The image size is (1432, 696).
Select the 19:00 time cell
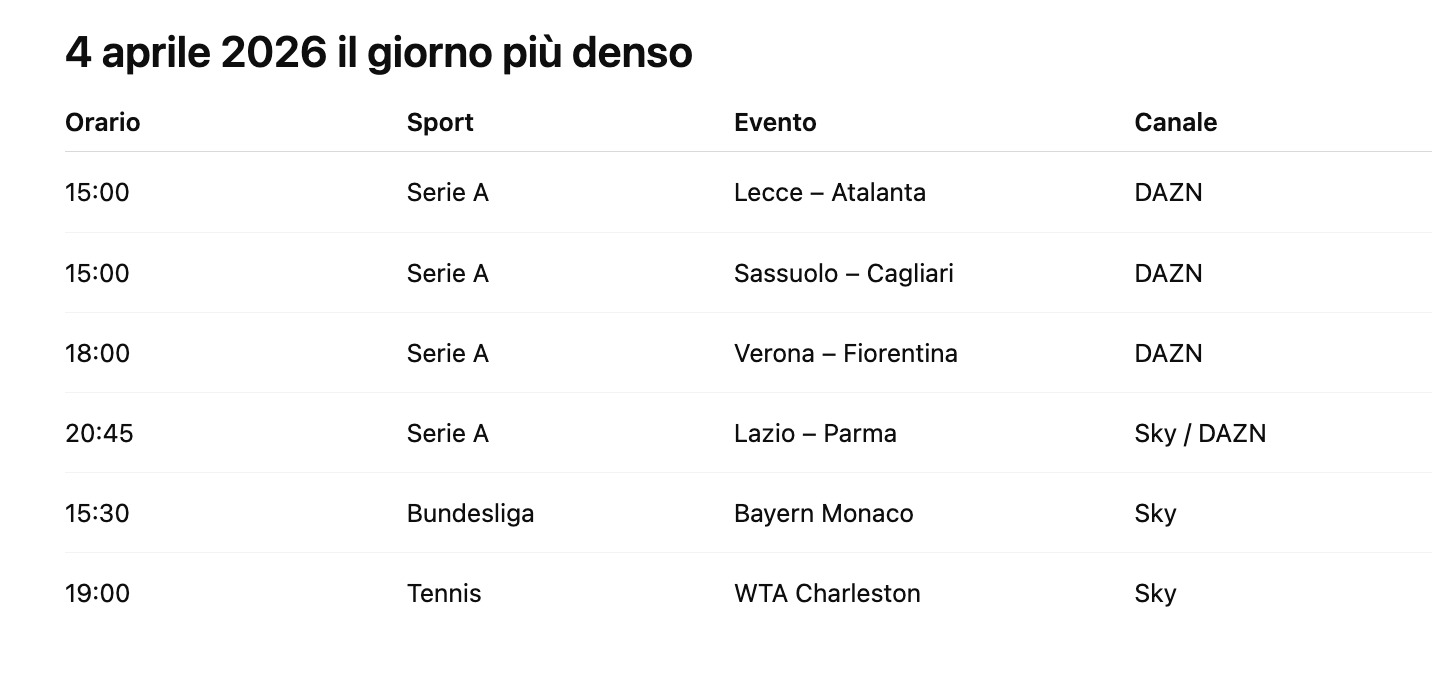(97, 593)
